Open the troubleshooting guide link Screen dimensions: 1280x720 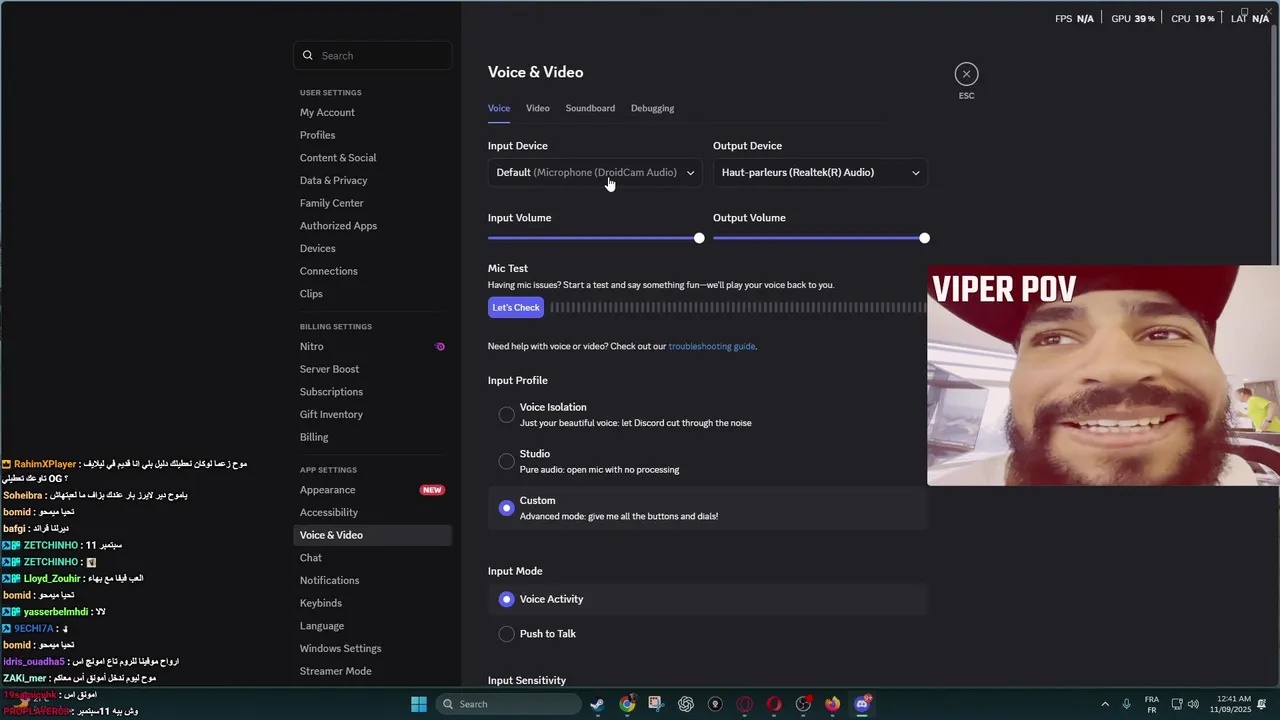712,347
